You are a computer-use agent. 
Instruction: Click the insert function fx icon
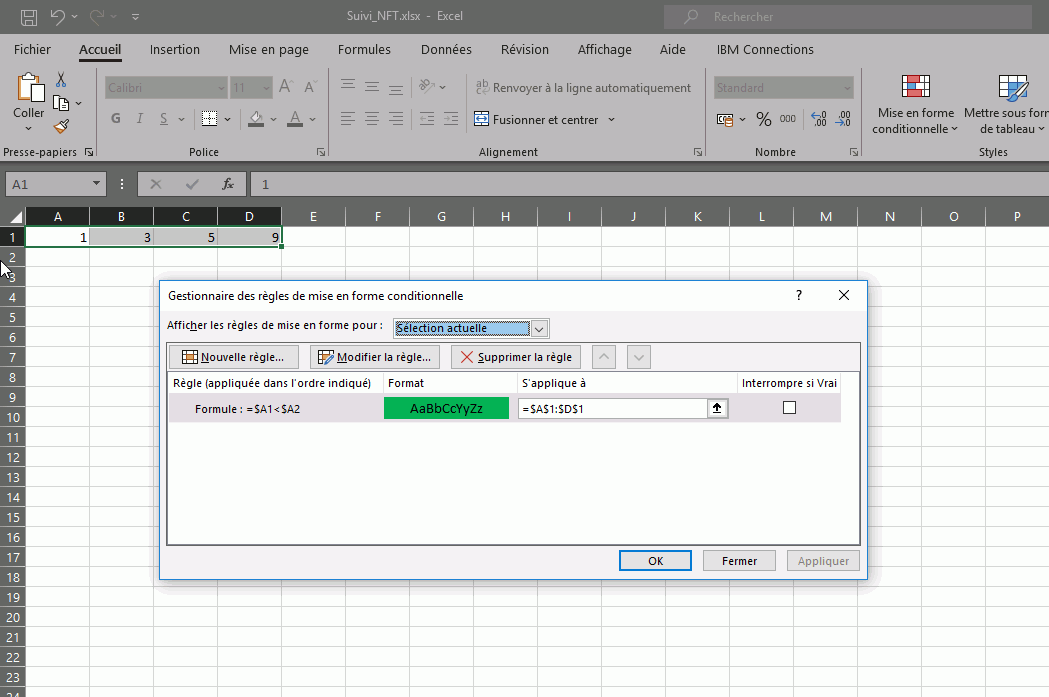[x=228, y=184]
